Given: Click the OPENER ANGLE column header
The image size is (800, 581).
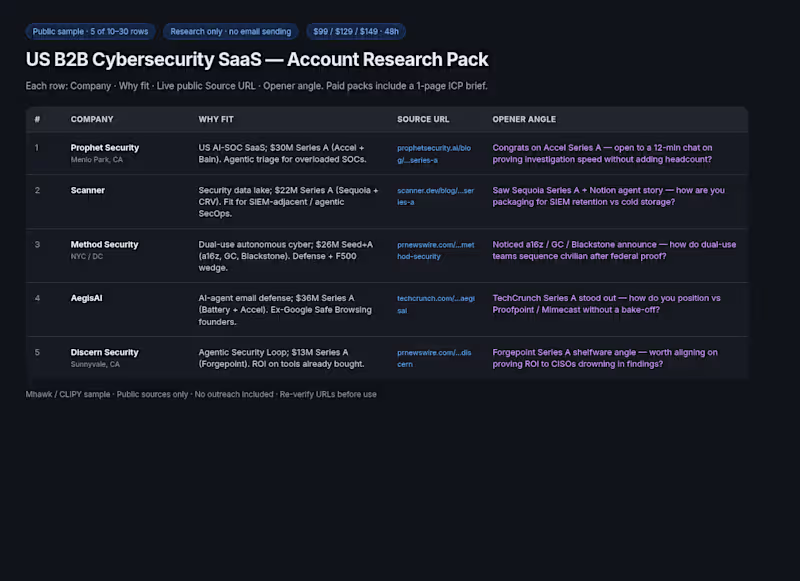Looking at the screenshot, I should click(x=524, y=119).
